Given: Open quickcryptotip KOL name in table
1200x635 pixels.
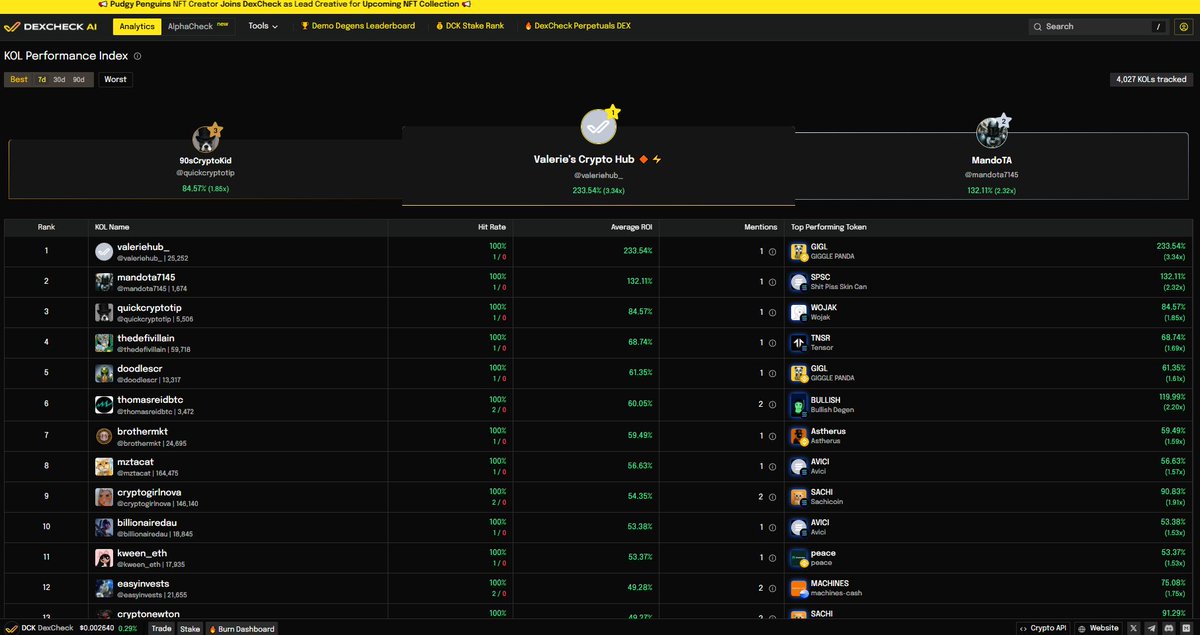Looking at the screenshot, I should (x=149, y=308).
